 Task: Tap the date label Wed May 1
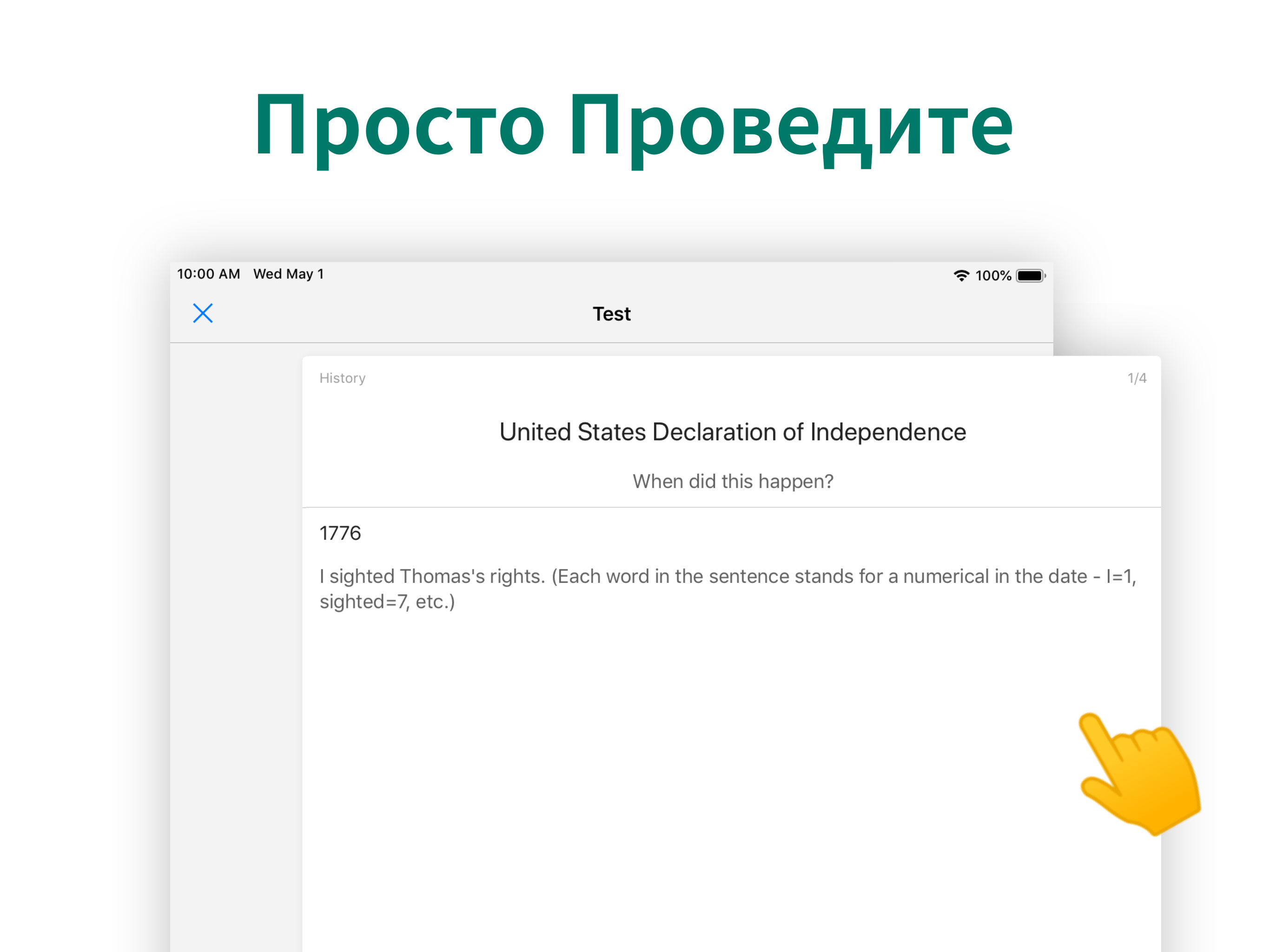(289, 274)
